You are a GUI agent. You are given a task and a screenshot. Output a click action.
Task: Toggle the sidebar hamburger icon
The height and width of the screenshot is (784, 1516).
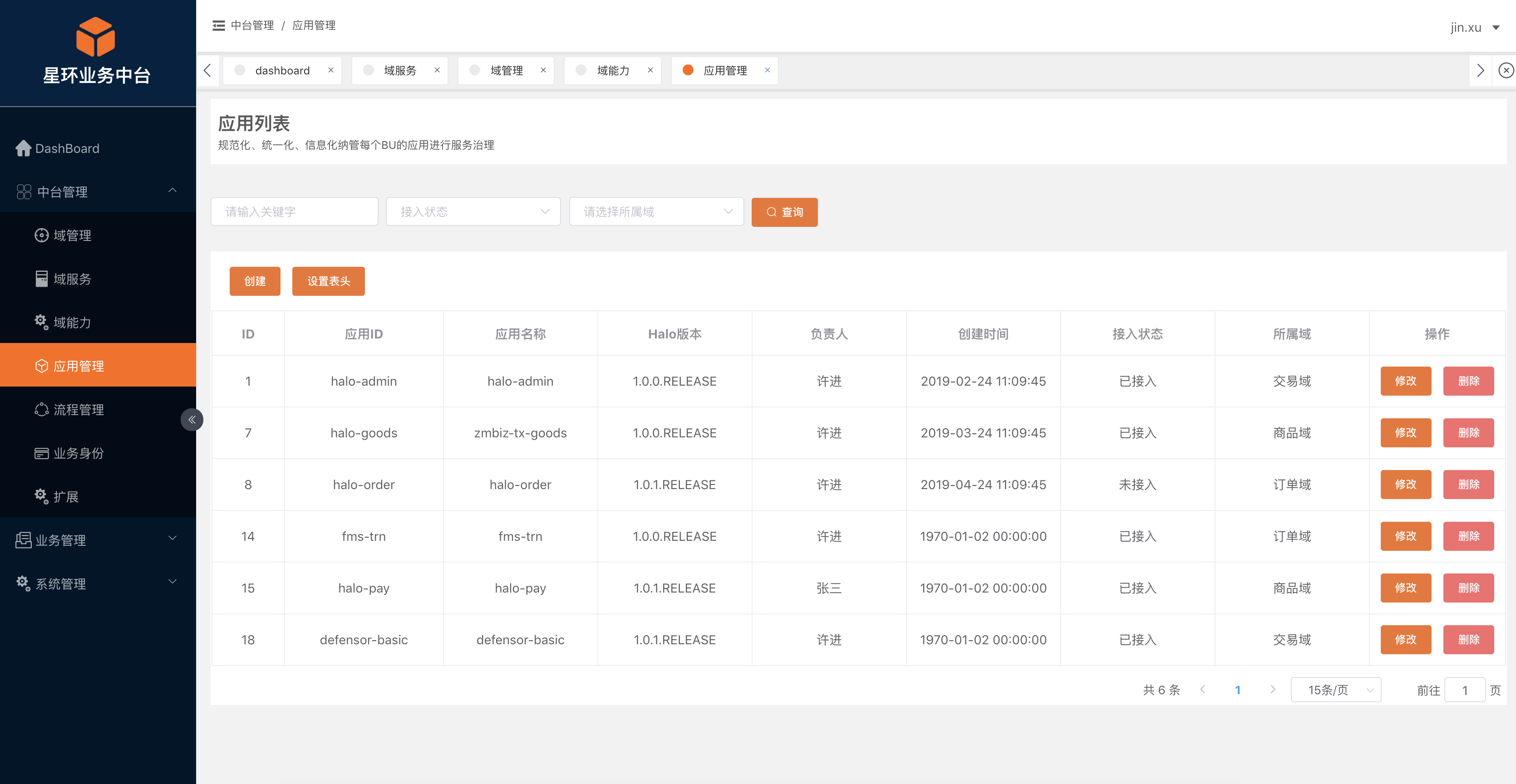[x=218, y=25]
